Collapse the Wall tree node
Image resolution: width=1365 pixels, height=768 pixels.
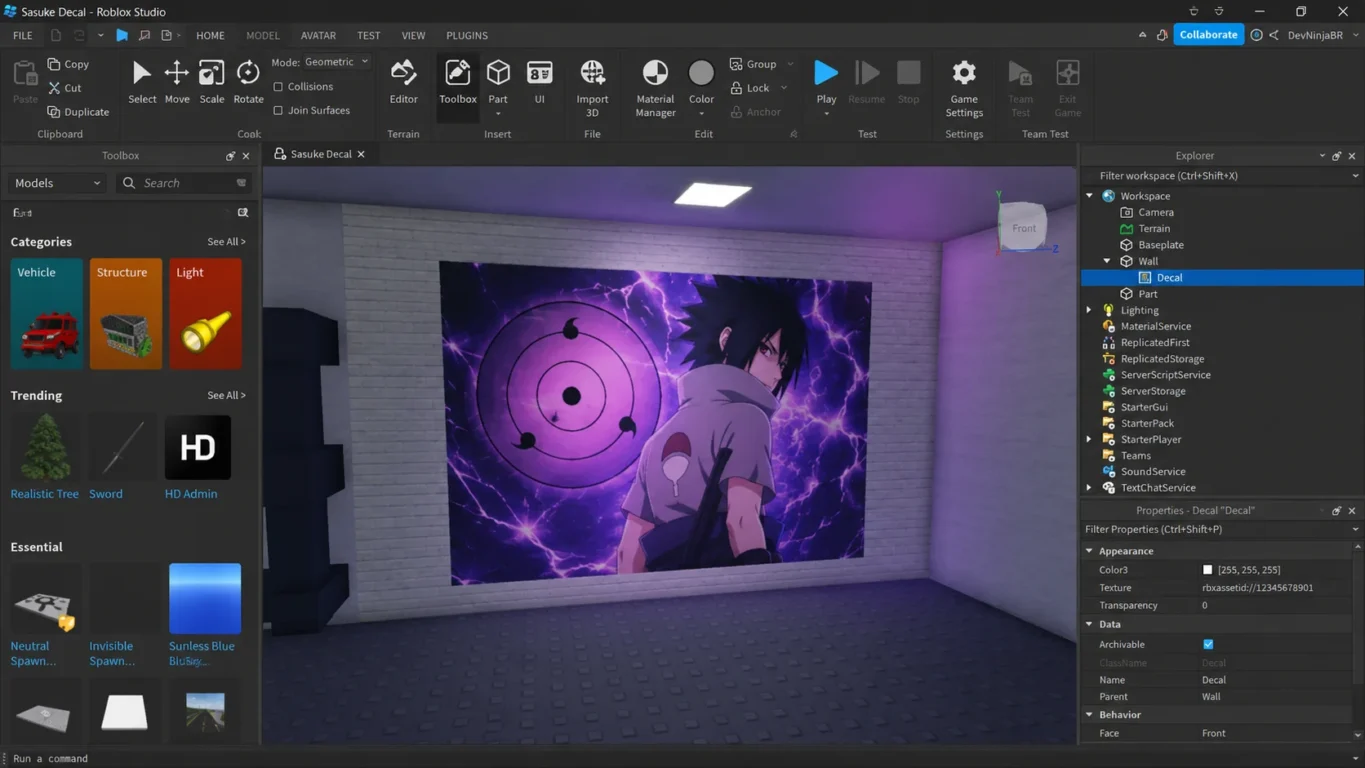click(x=1107, y=261)
